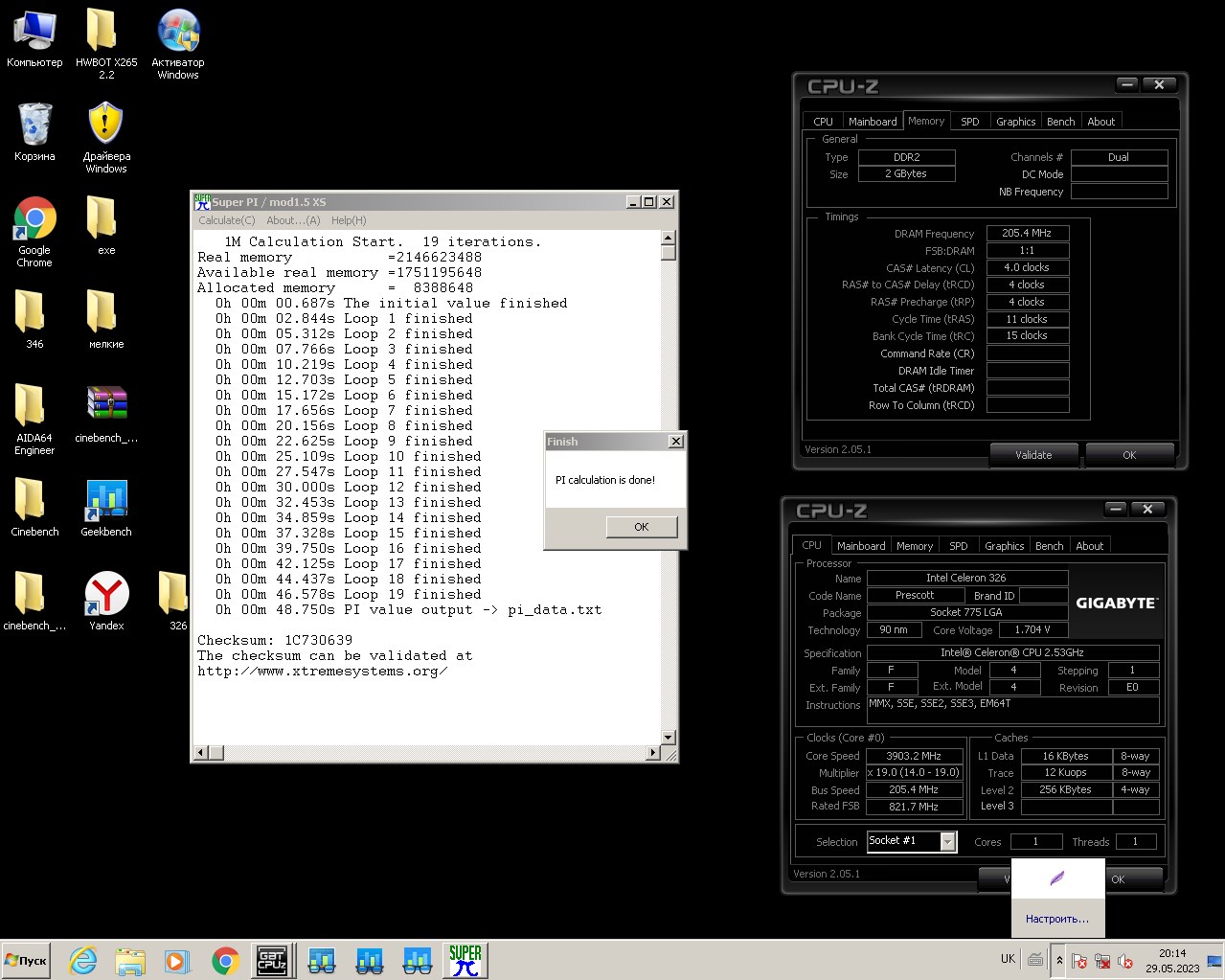1225x980 pixels.
Task: Open About tab in the processor CPU-Z window
Action: click(1089, 546)
